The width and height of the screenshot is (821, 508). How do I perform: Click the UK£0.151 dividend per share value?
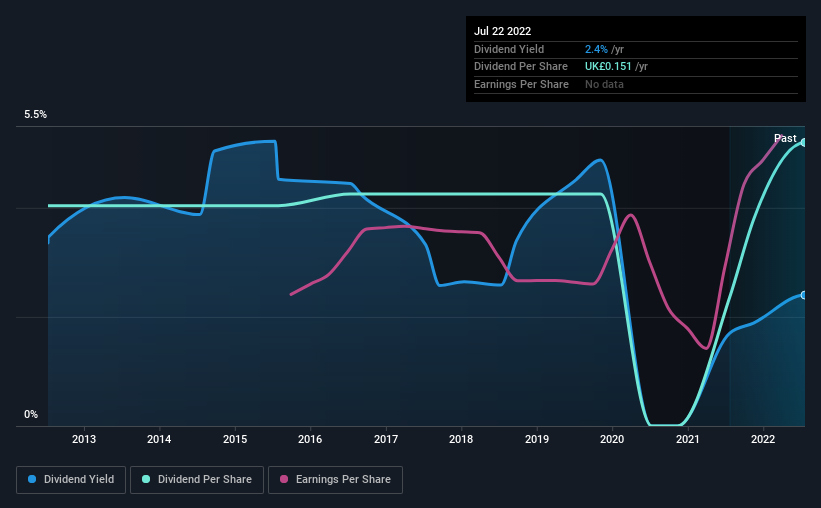pyautogui.click(x=608, y=67)
